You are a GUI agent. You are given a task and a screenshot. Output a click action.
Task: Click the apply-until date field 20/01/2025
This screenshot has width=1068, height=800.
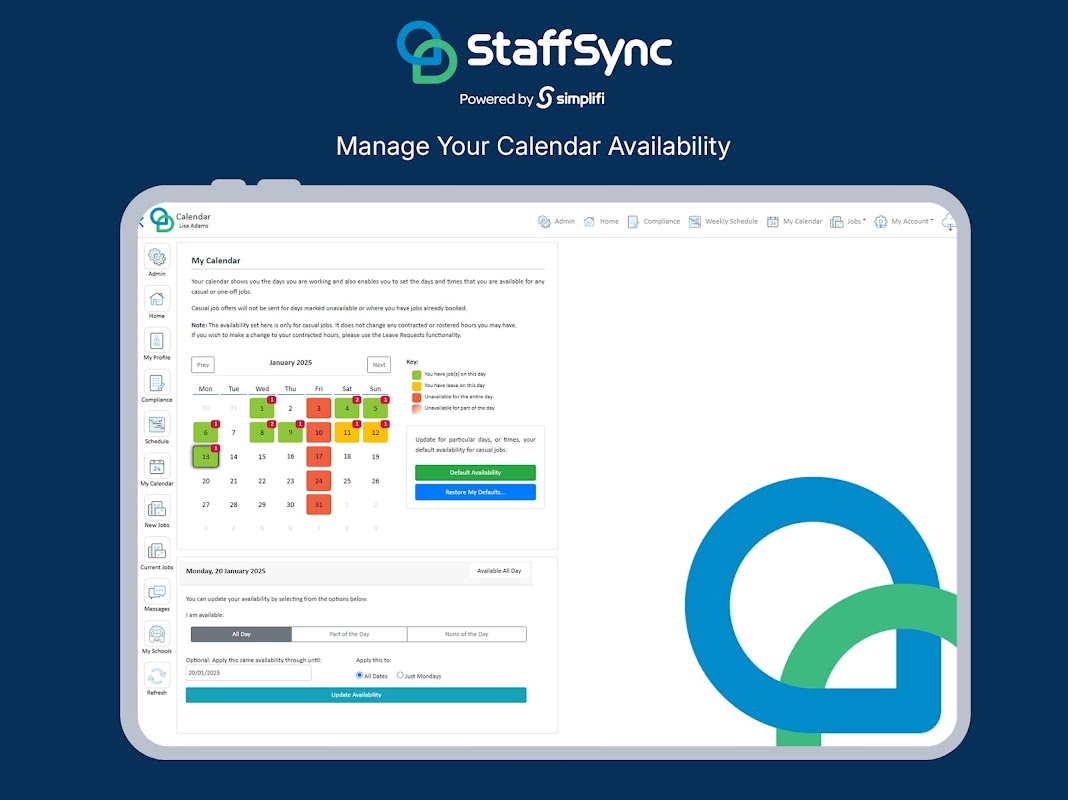pyautogui.click(x=249, y=673)
